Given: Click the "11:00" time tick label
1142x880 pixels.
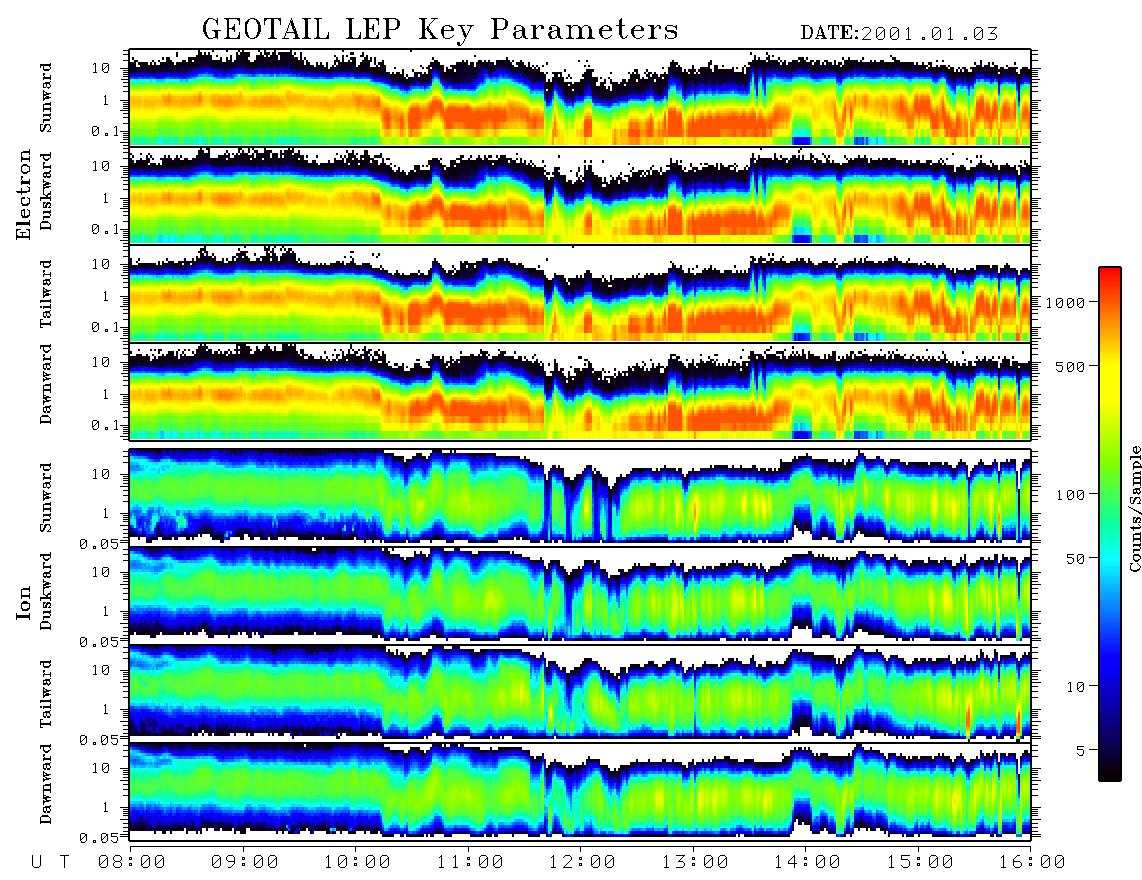Looking at the screenshot, I should (470, 863).
